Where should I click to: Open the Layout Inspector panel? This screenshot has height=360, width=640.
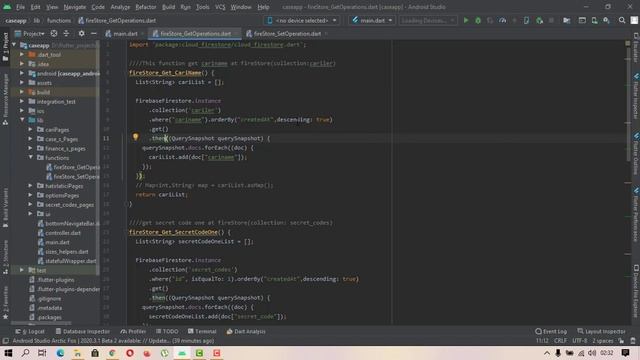coord(601,331)
